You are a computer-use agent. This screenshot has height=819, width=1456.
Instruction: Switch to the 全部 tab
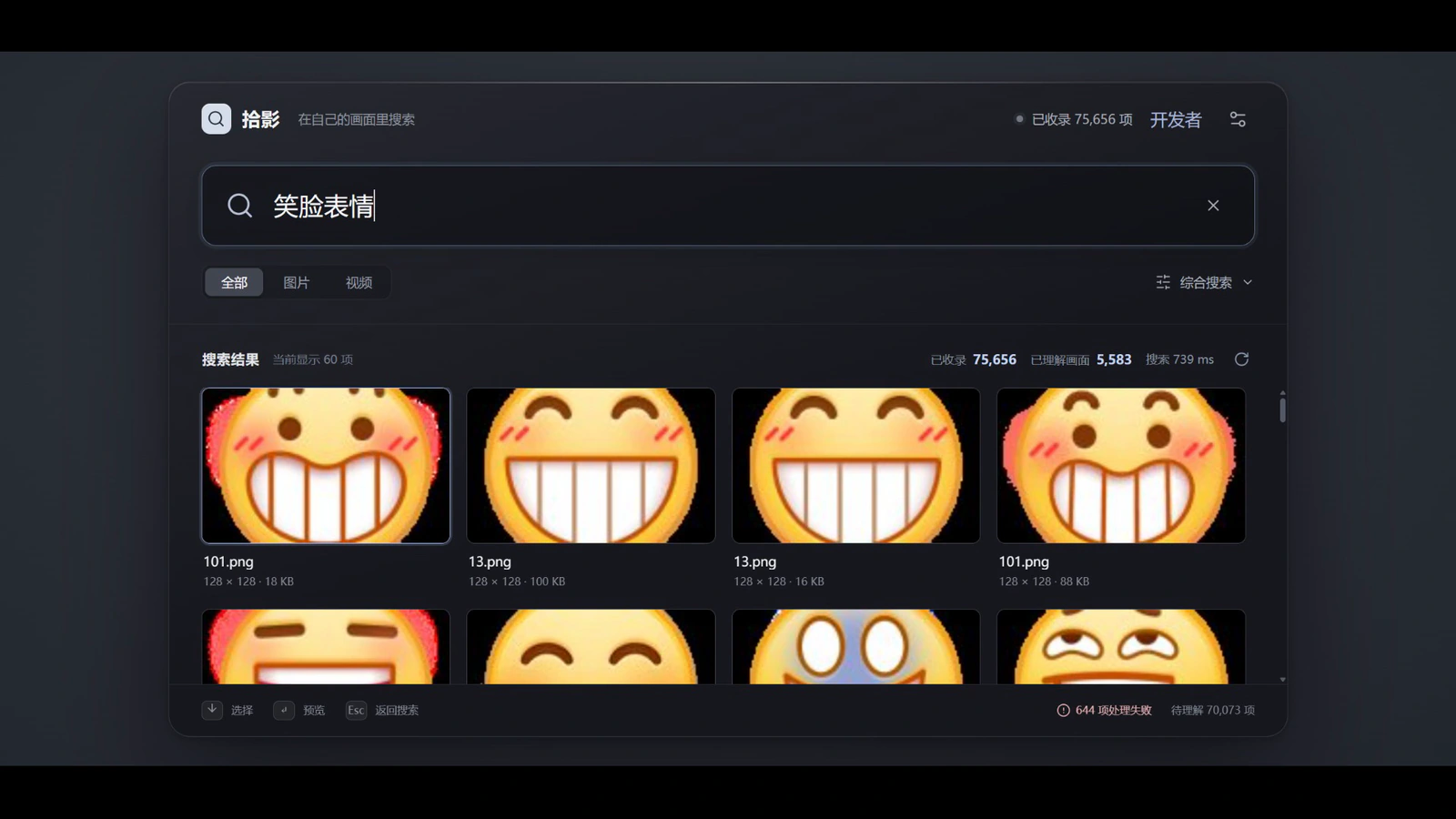[234, 282]
